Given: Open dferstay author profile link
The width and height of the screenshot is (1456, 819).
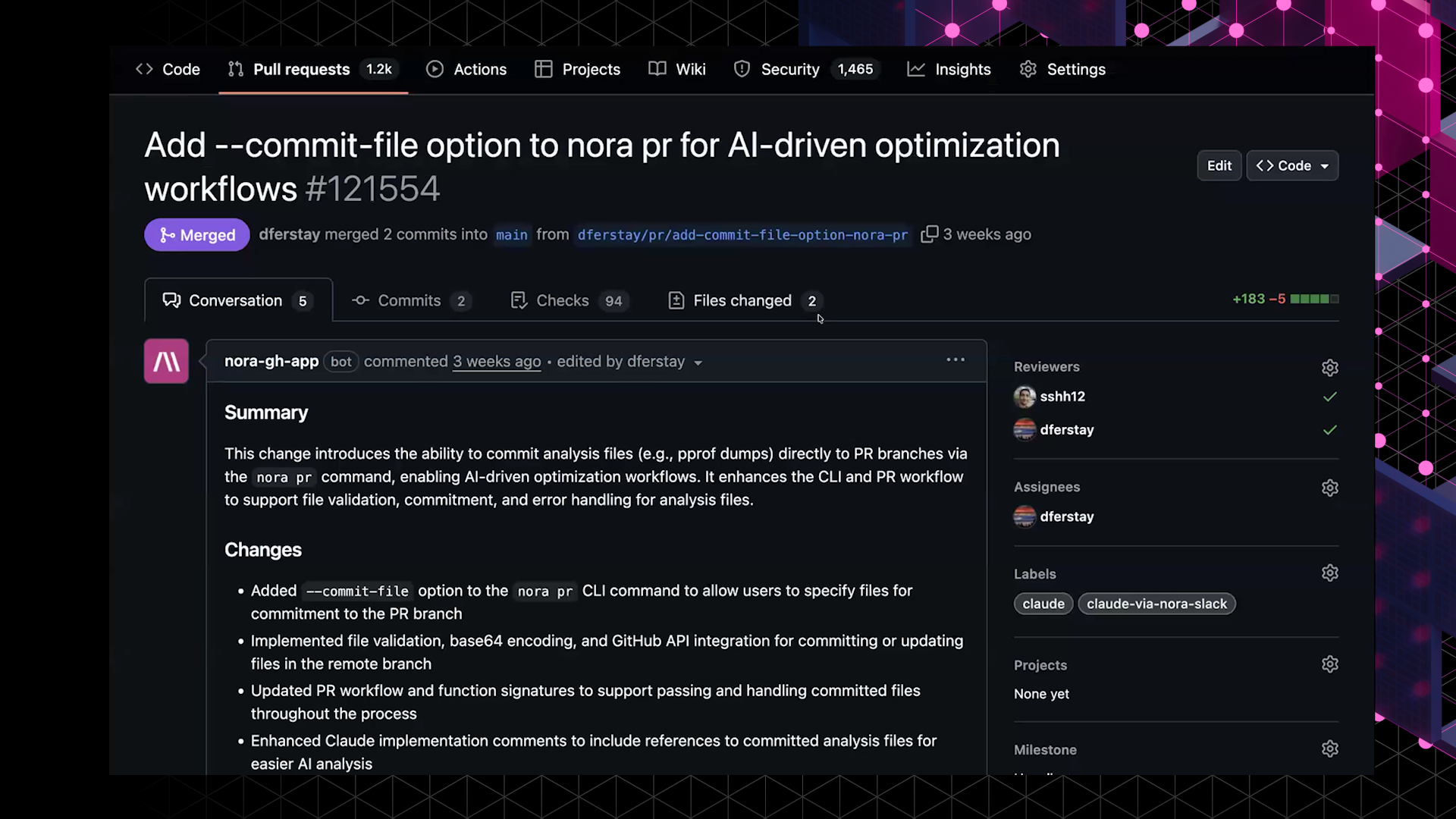Looking at the screenshot, I should point(290,234).
